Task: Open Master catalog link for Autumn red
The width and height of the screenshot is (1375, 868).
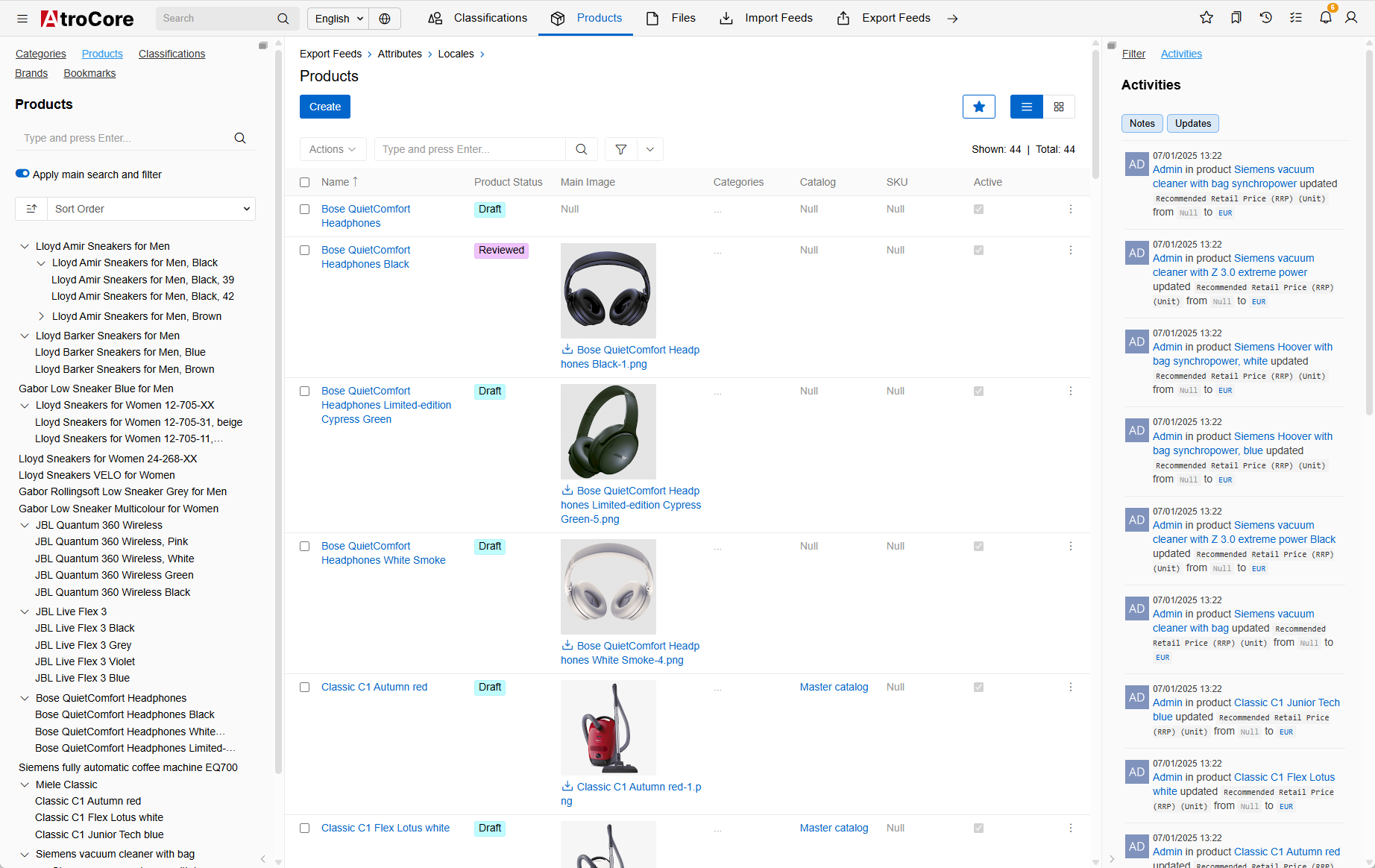Action: [x=834, y=688]
